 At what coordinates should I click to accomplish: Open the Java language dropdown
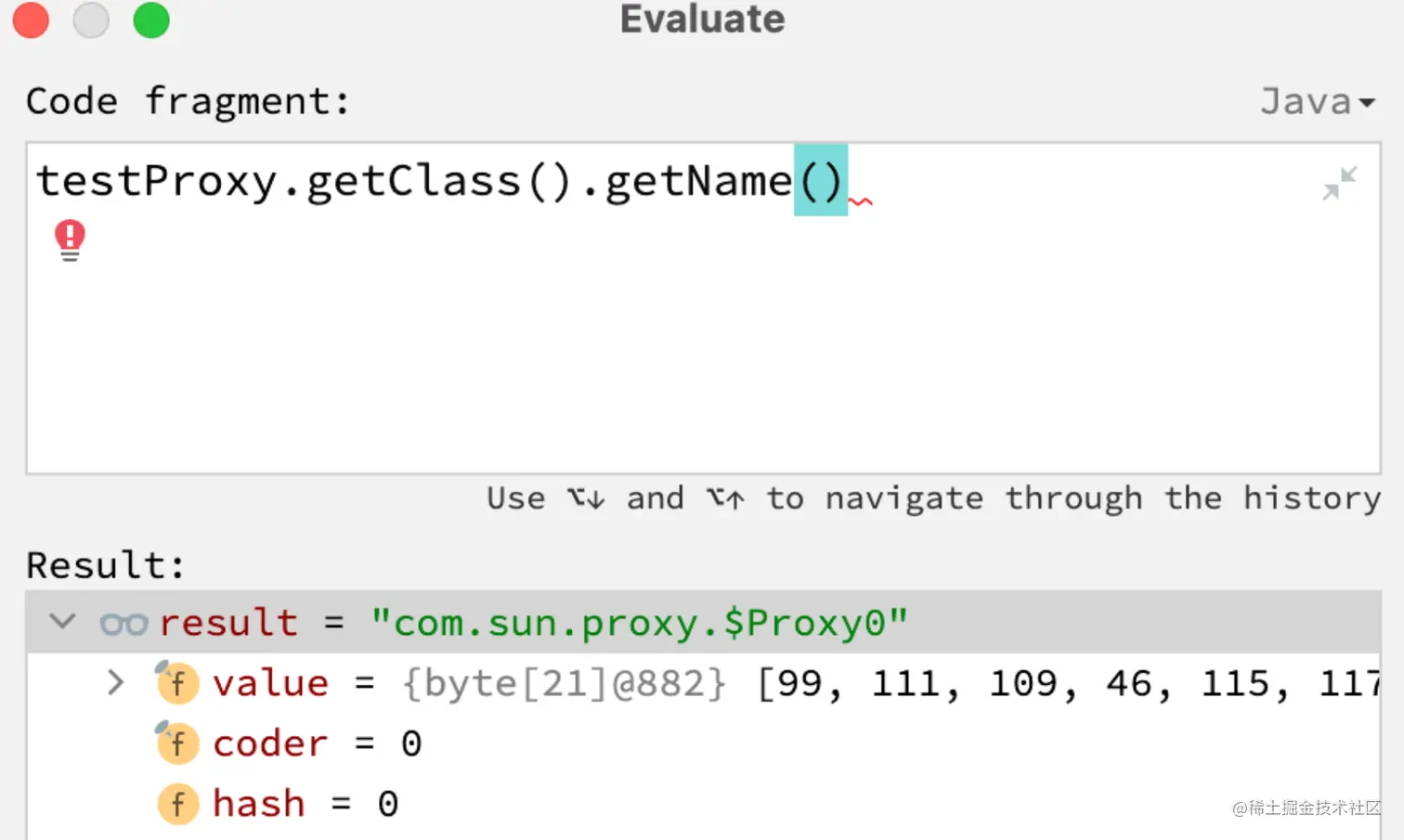1317,101
